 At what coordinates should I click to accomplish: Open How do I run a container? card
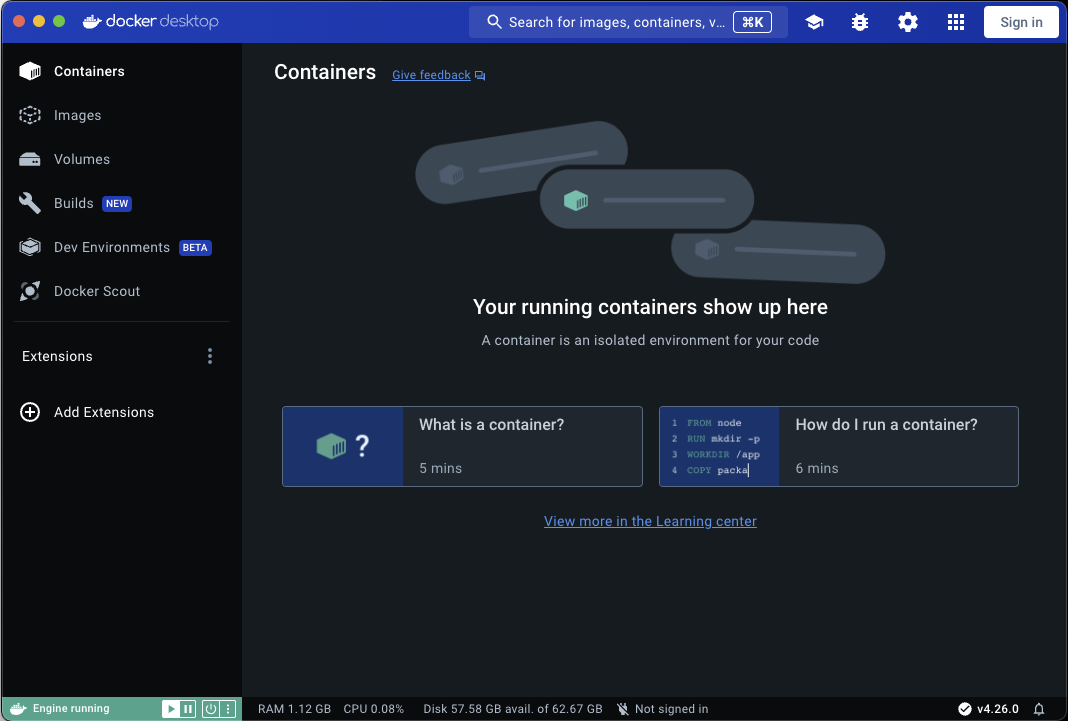(838, 447)
